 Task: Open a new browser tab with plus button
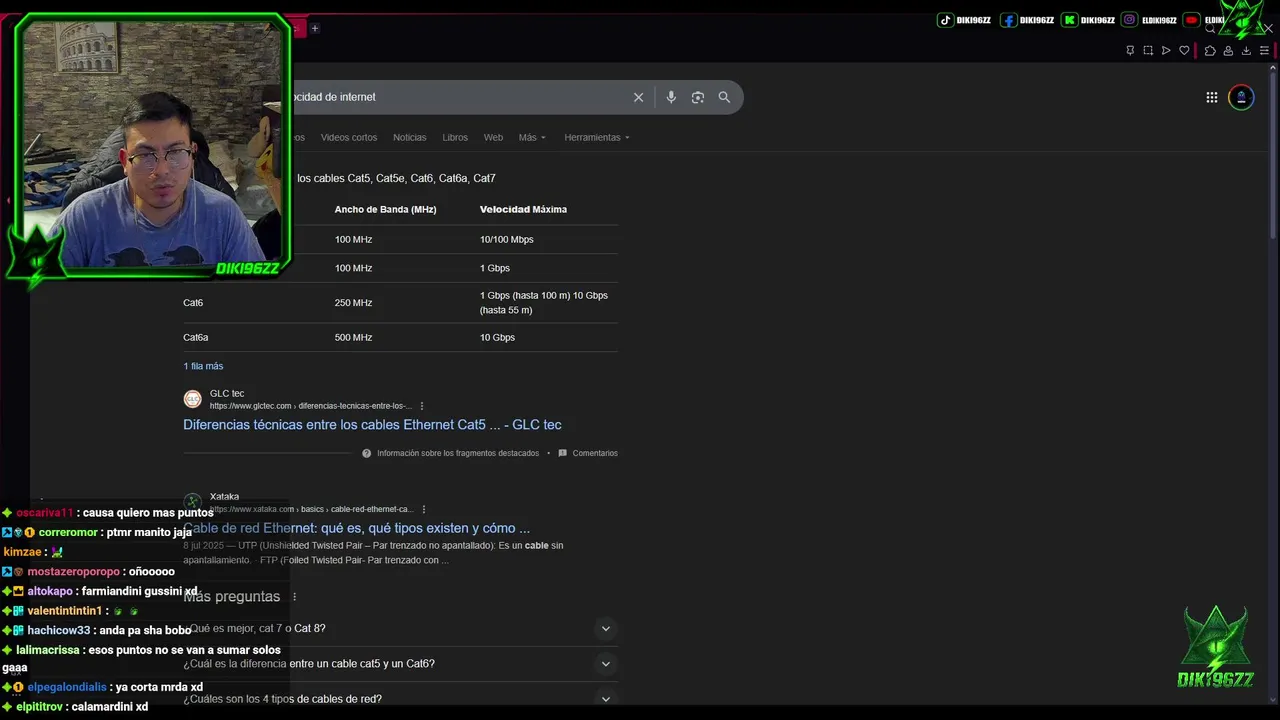(x=314, y=28)
